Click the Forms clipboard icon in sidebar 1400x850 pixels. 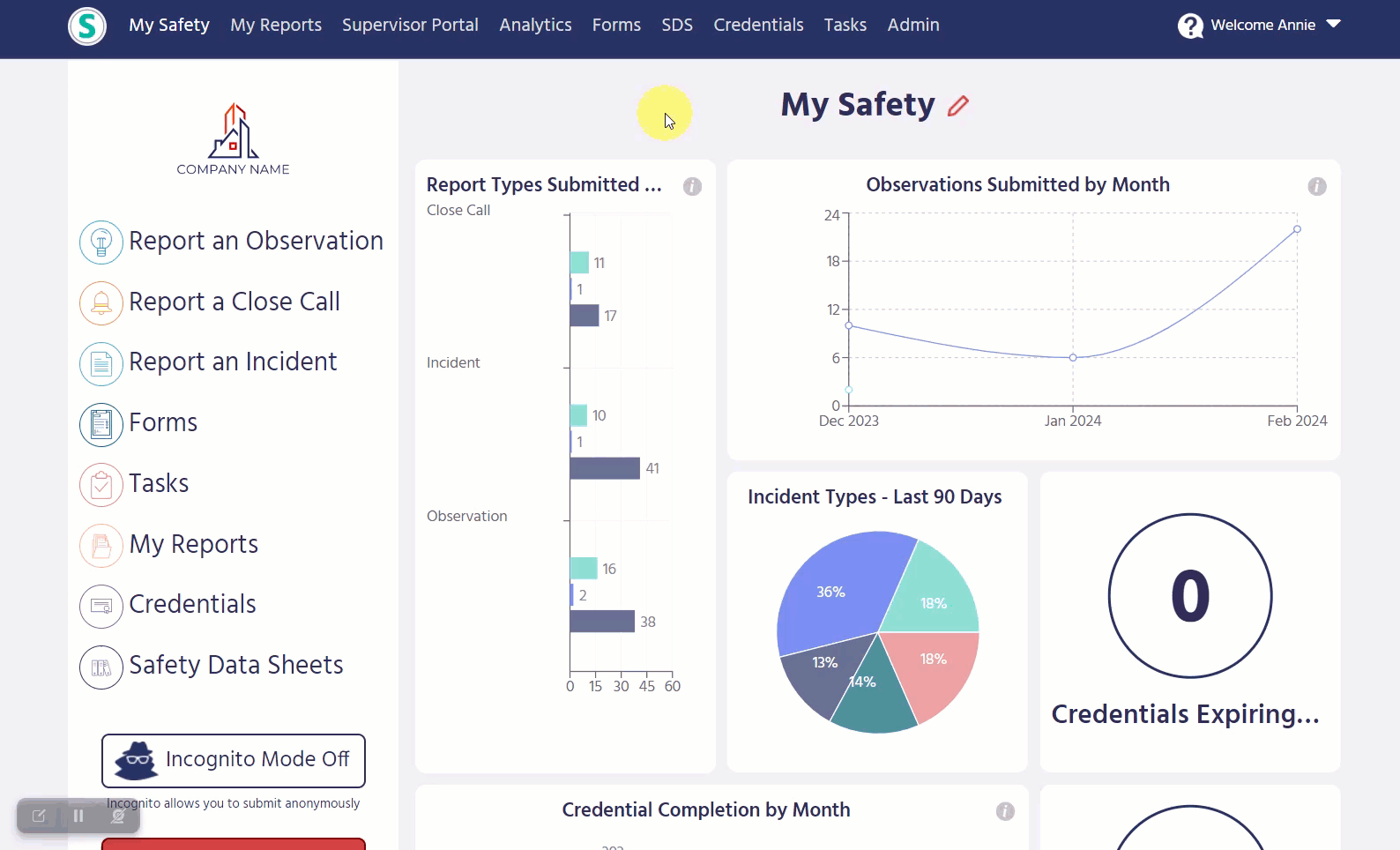pyautogui.click(x=101, y=424)
